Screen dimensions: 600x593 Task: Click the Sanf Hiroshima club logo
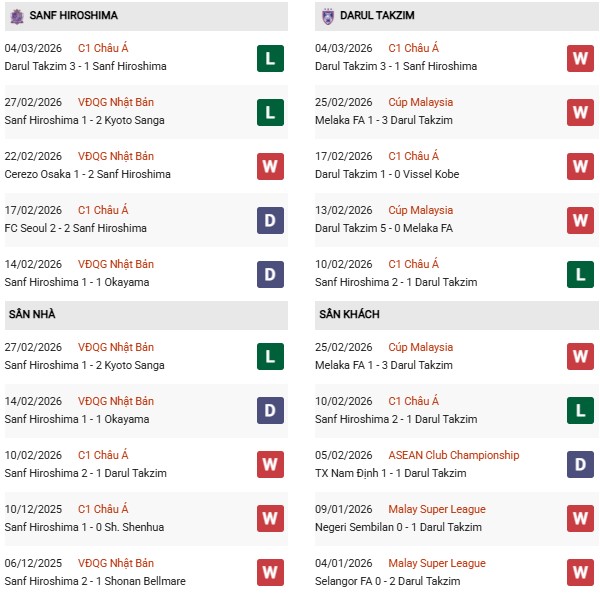(15, 16)
